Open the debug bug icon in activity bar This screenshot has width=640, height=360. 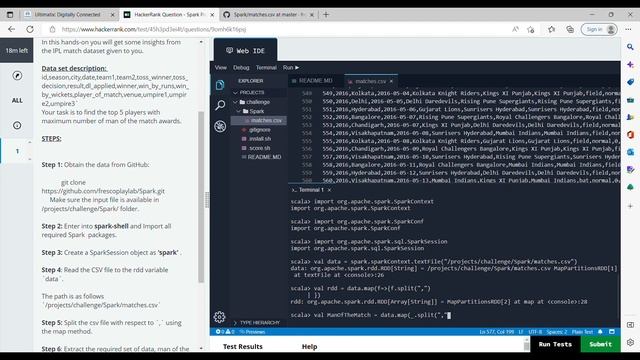[x=220, y=126]
